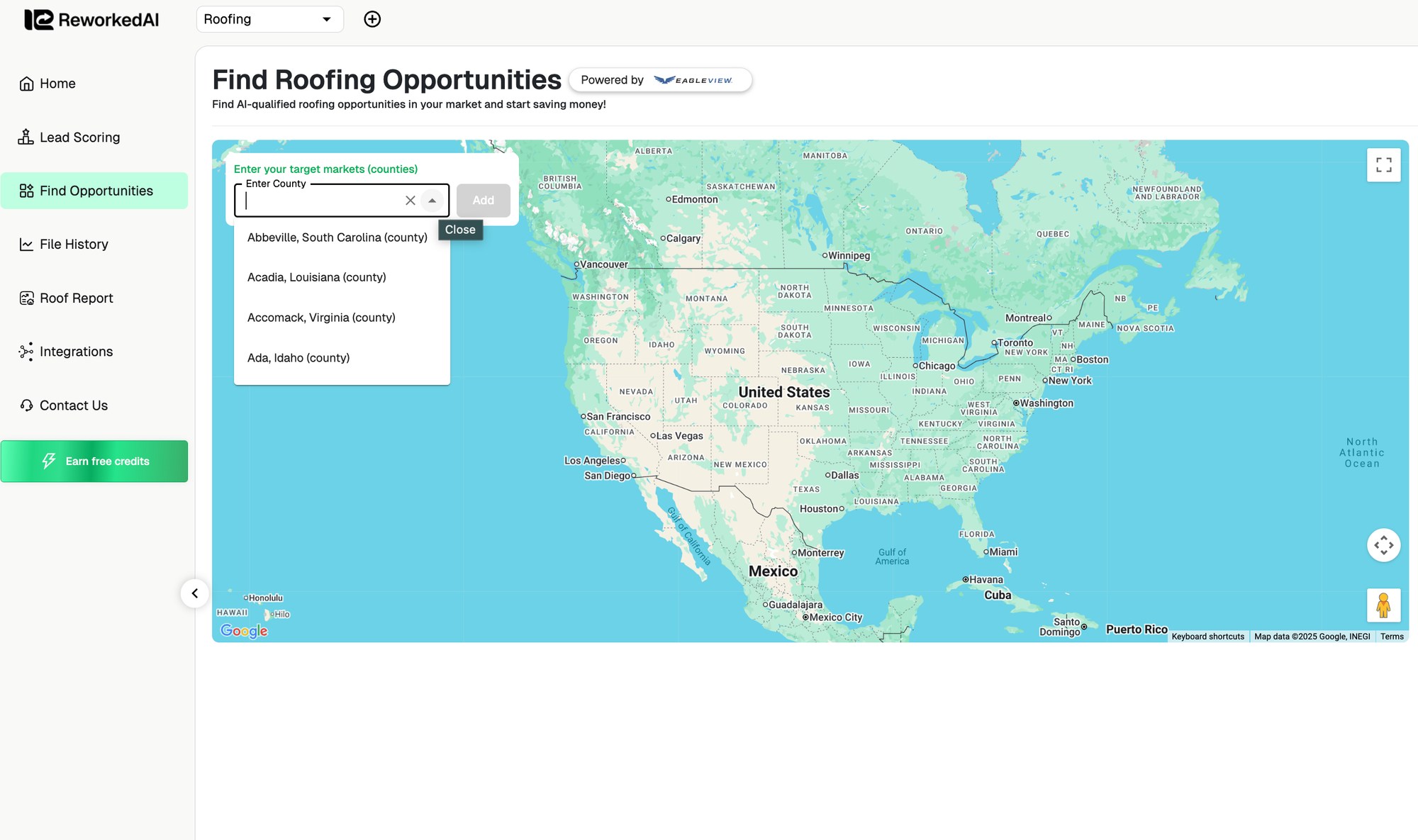Open Lead Scoring from the sidebar
The height and width of the screenshot is (840, 1418).
[x=79, y=138]
